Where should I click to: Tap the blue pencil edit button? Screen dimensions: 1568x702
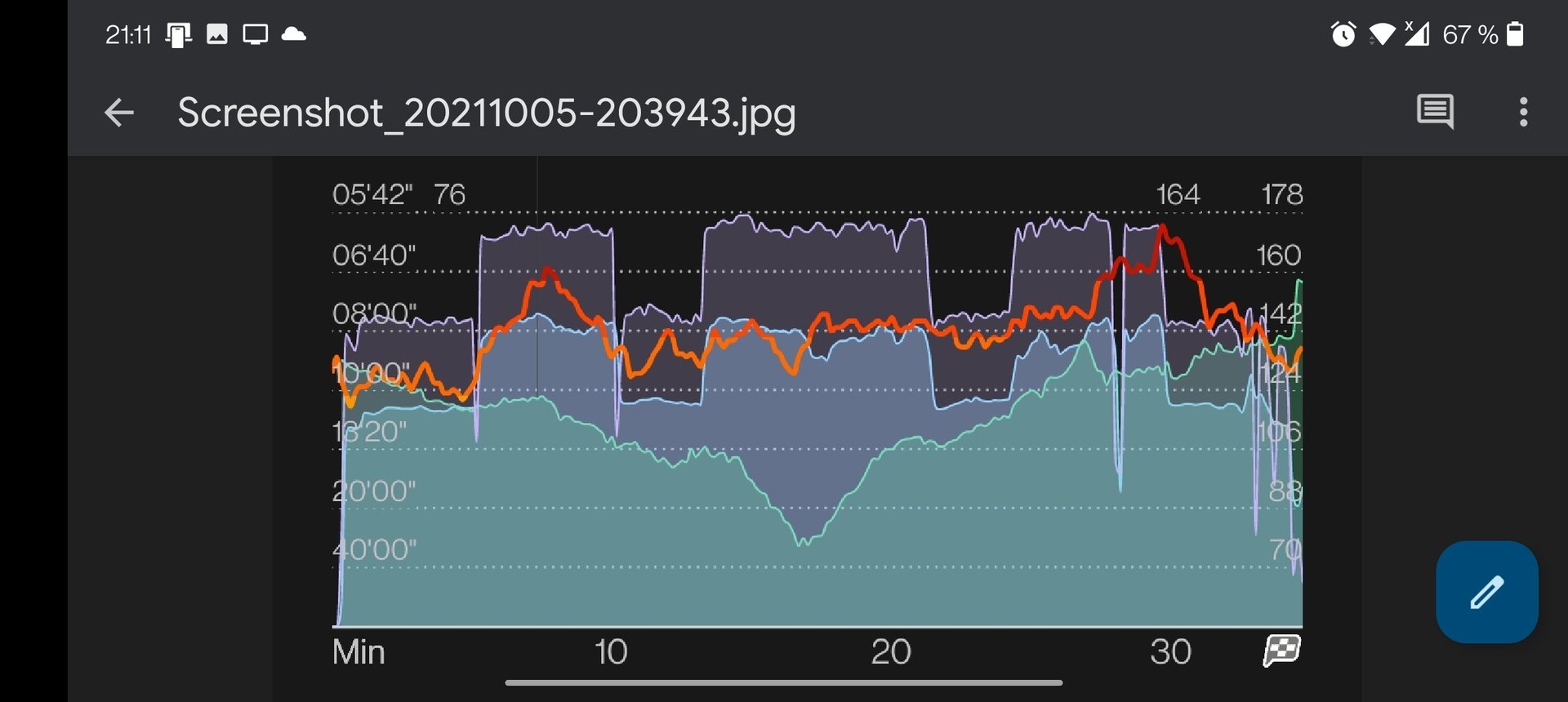click(1487, 592)
